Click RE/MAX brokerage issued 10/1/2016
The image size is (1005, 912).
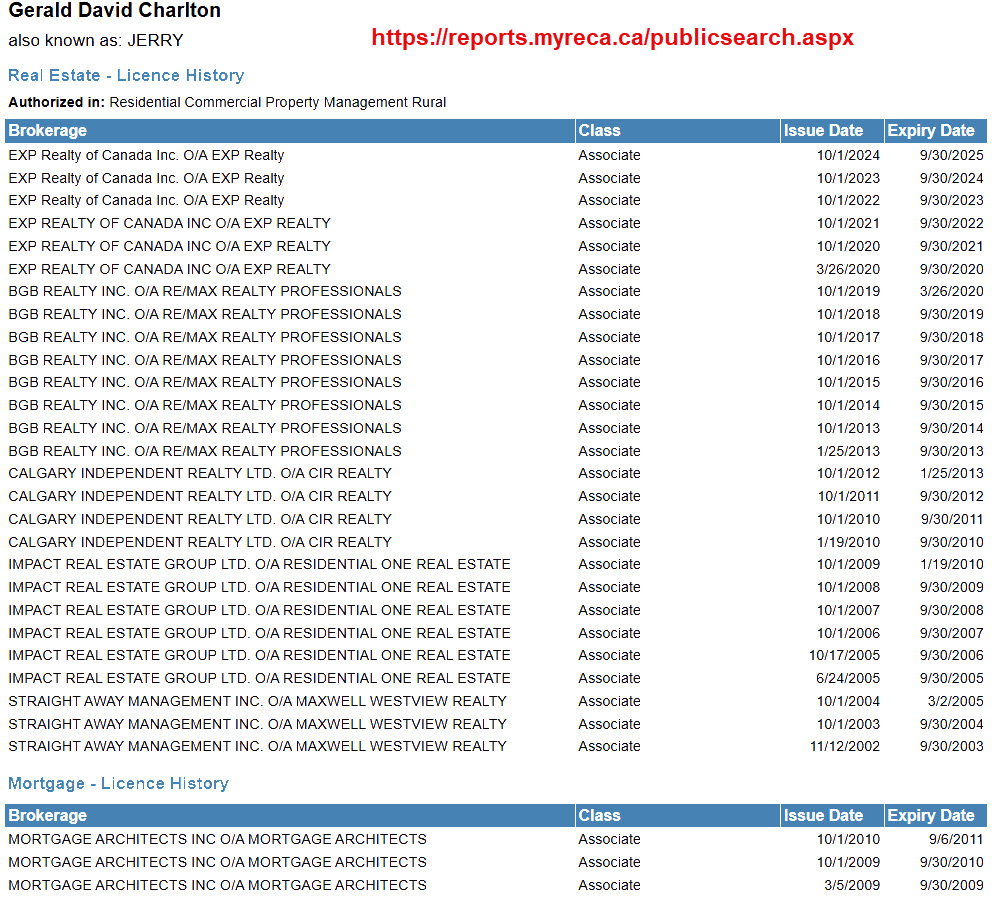[x=205, y=360]
